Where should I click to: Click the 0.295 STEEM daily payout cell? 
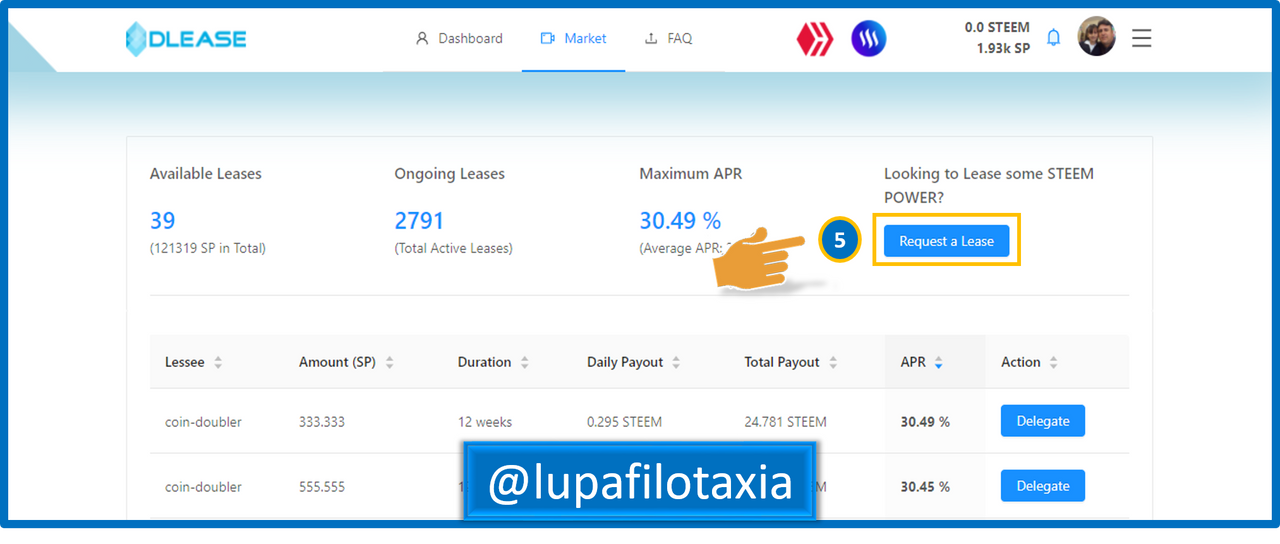point(624,422)
